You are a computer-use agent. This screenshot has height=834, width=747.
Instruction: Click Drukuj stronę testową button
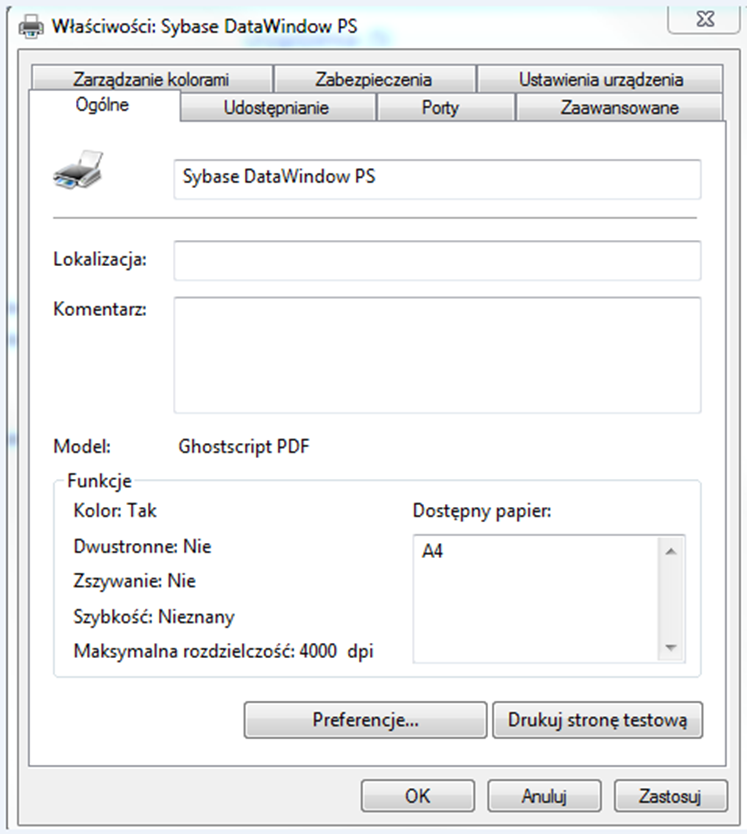[x=597, y=720]
